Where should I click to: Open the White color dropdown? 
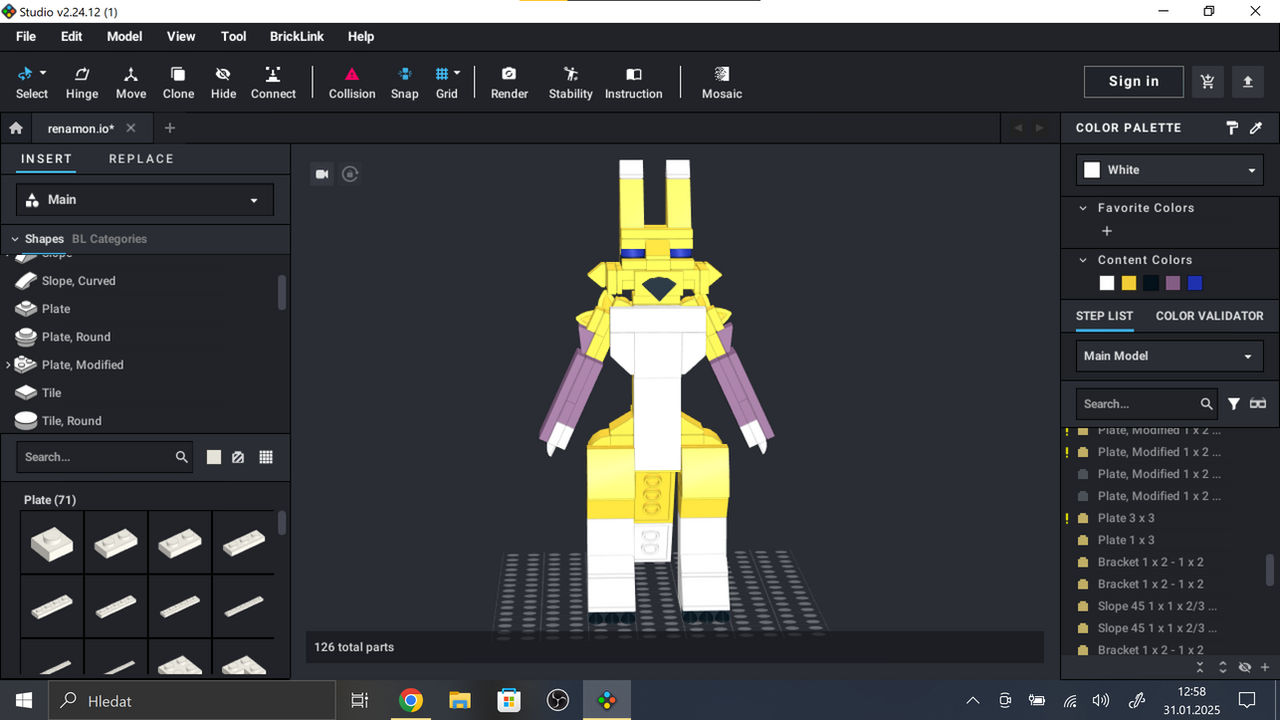1170,170
